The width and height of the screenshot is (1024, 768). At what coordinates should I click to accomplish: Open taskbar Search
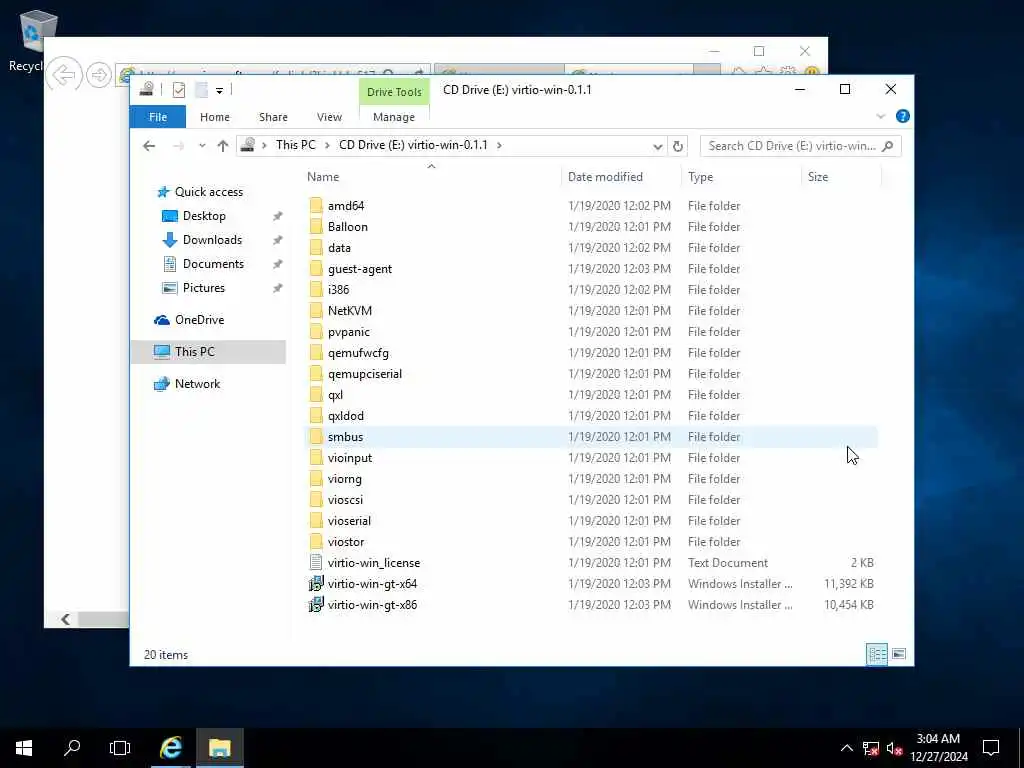[72, 748]
